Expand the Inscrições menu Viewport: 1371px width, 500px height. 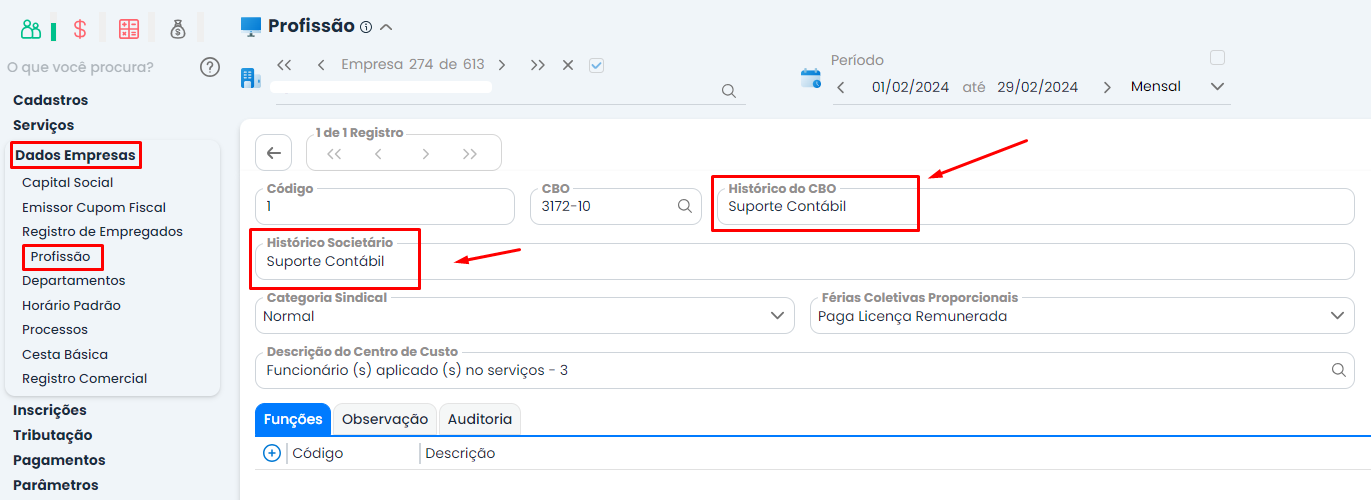(50, 410)
